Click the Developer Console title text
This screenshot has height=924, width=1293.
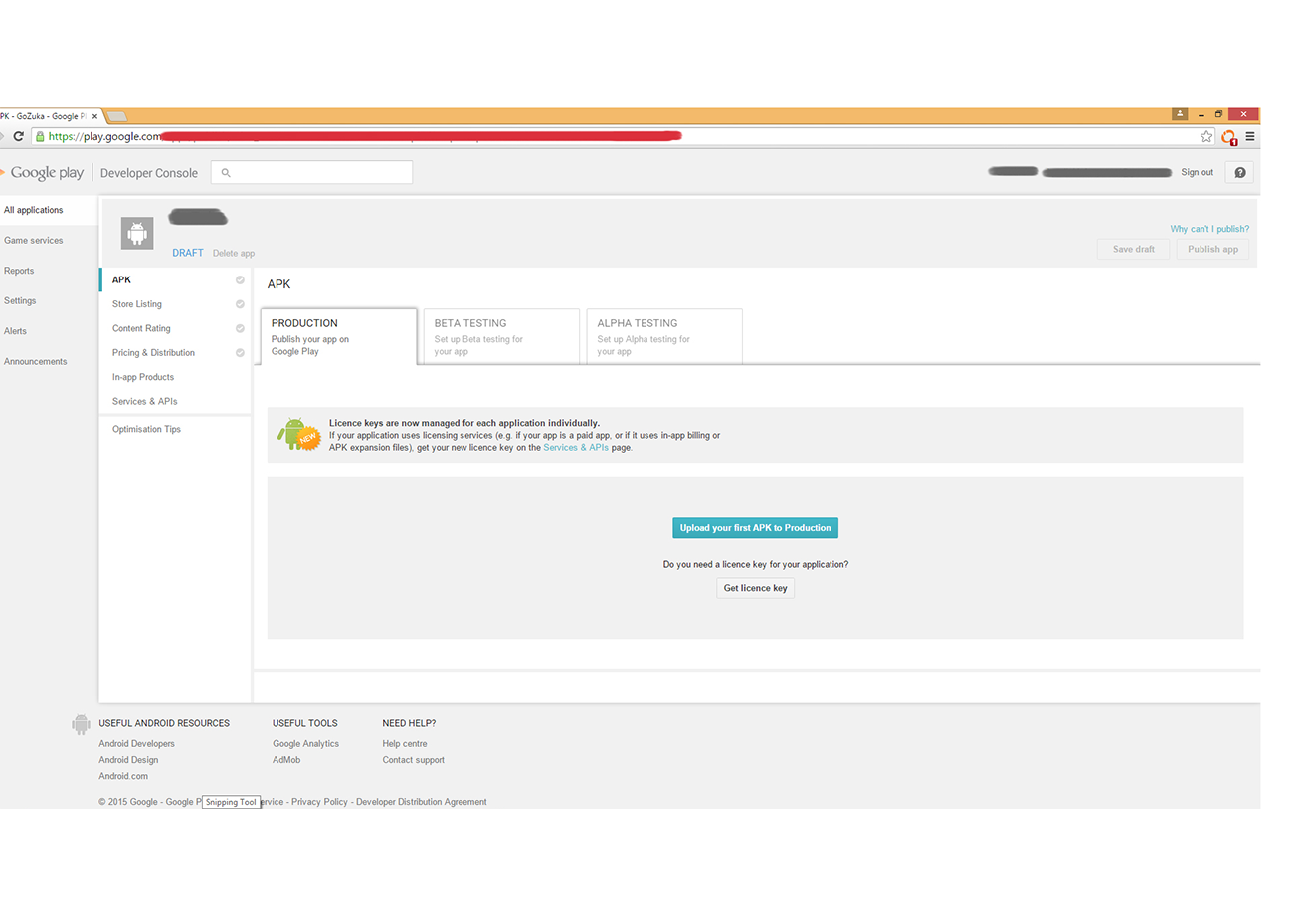pos(149,173)
